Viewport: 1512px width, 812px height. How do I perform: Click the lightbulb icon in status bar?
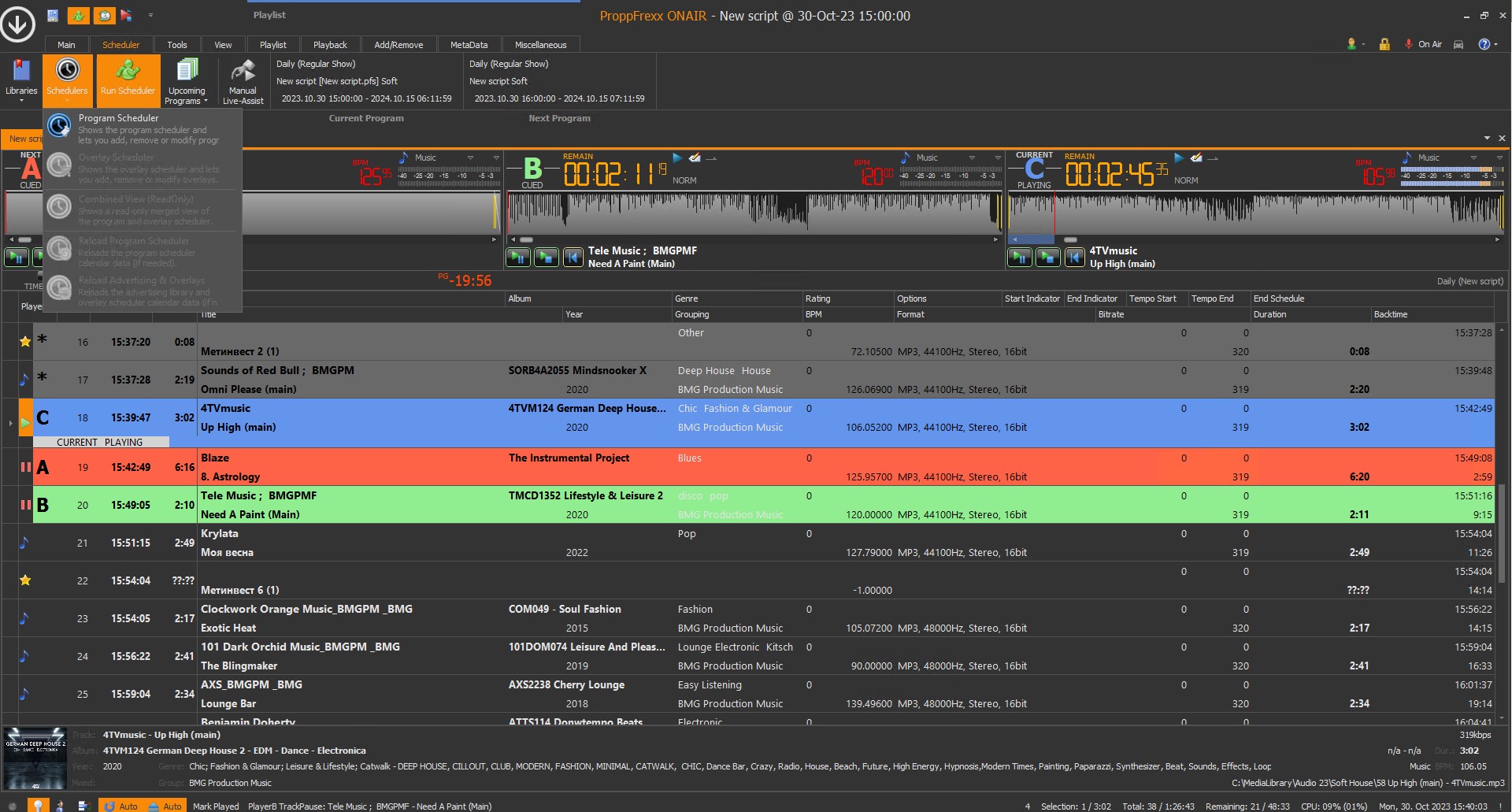click(x=37, y=805)
